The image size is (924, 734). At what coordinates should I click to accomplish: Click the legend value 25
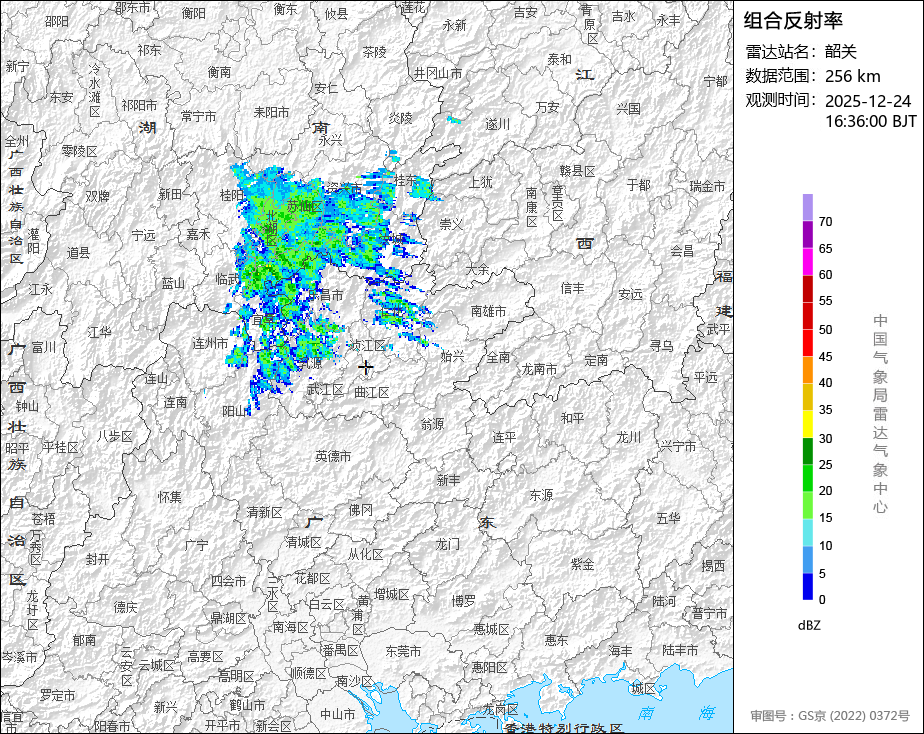tap(826, 465)
